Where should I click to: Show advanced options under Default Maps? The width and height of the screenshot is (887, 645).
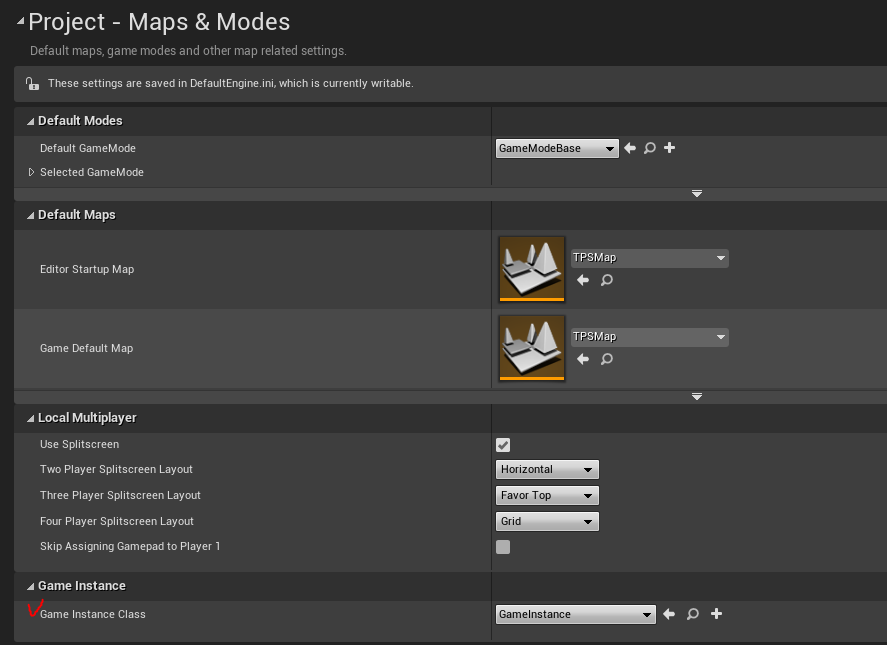point(697,397)
